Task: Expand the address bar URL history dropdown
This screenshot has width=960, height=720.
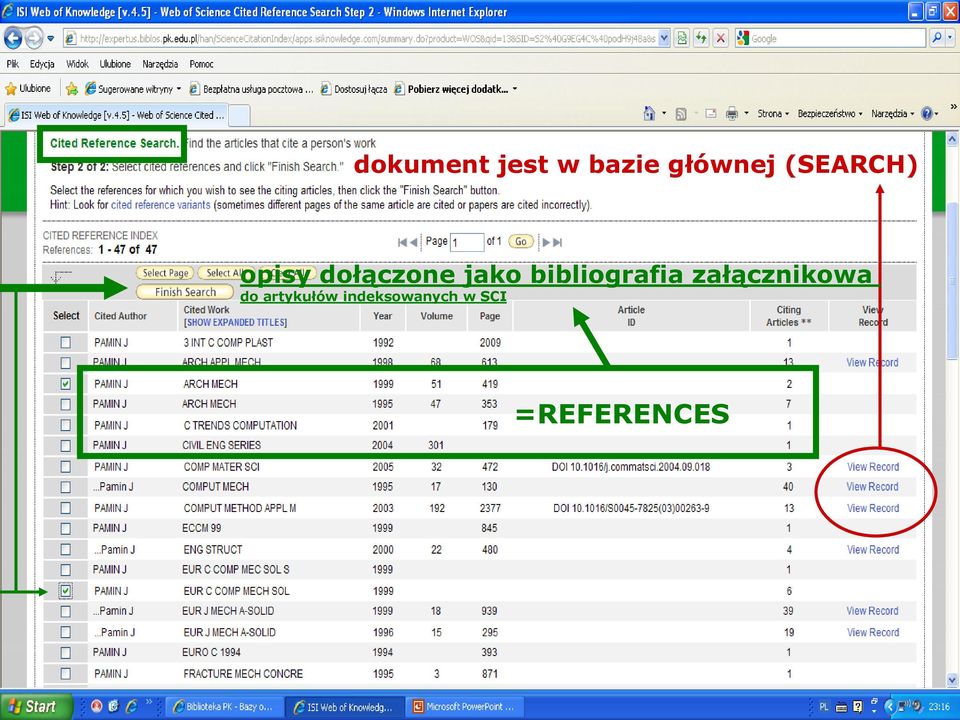Action: point(664,38)
